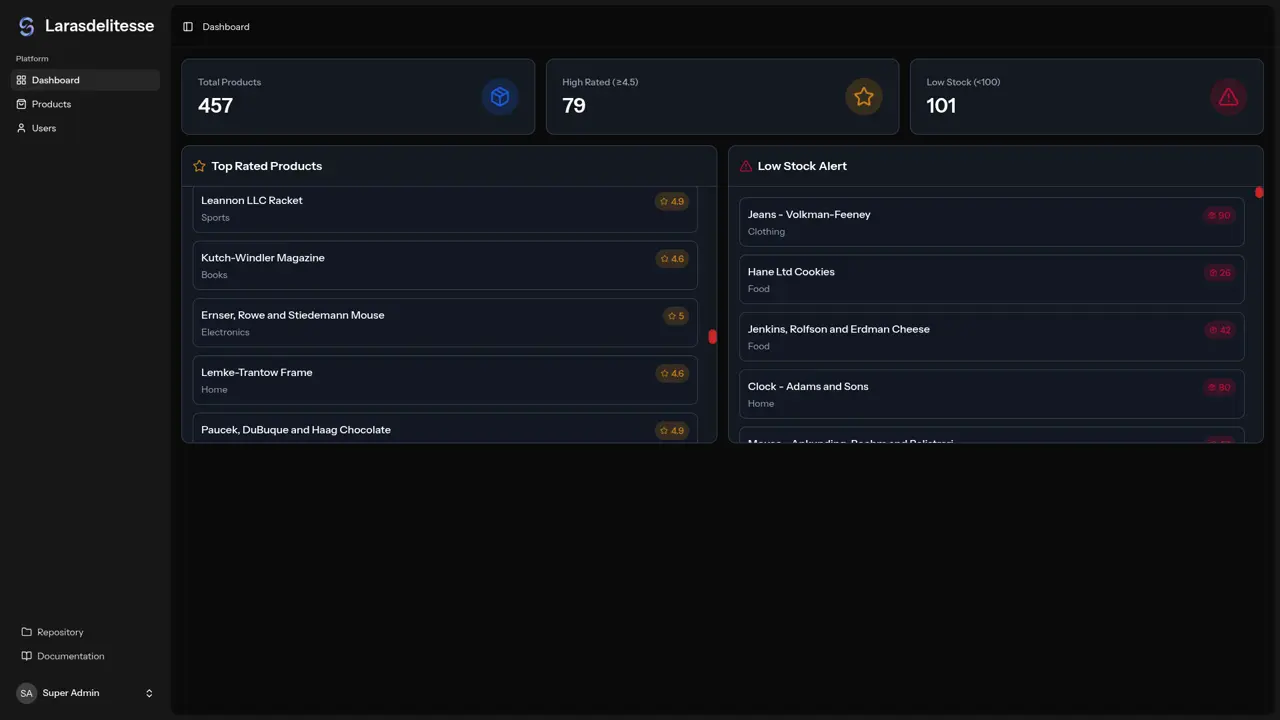Click the triangle icon beside Low Stock Alert

(x=745, y=166)
